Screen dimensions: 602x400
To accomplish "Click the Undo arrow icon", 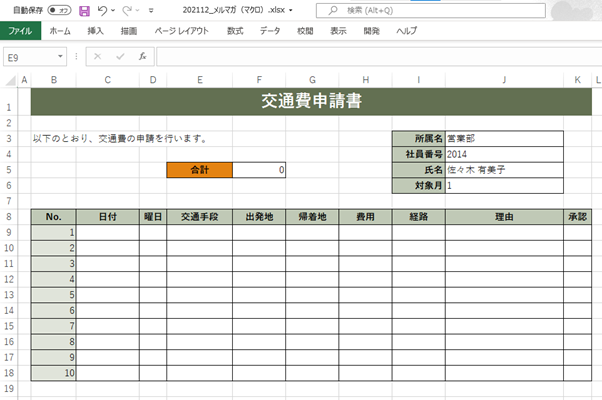I will [102, 10].
